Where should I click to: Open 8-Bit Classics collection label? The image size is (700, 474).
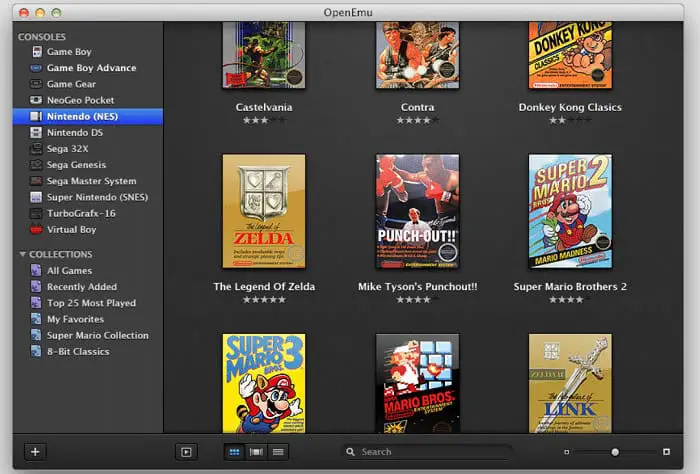78,351
